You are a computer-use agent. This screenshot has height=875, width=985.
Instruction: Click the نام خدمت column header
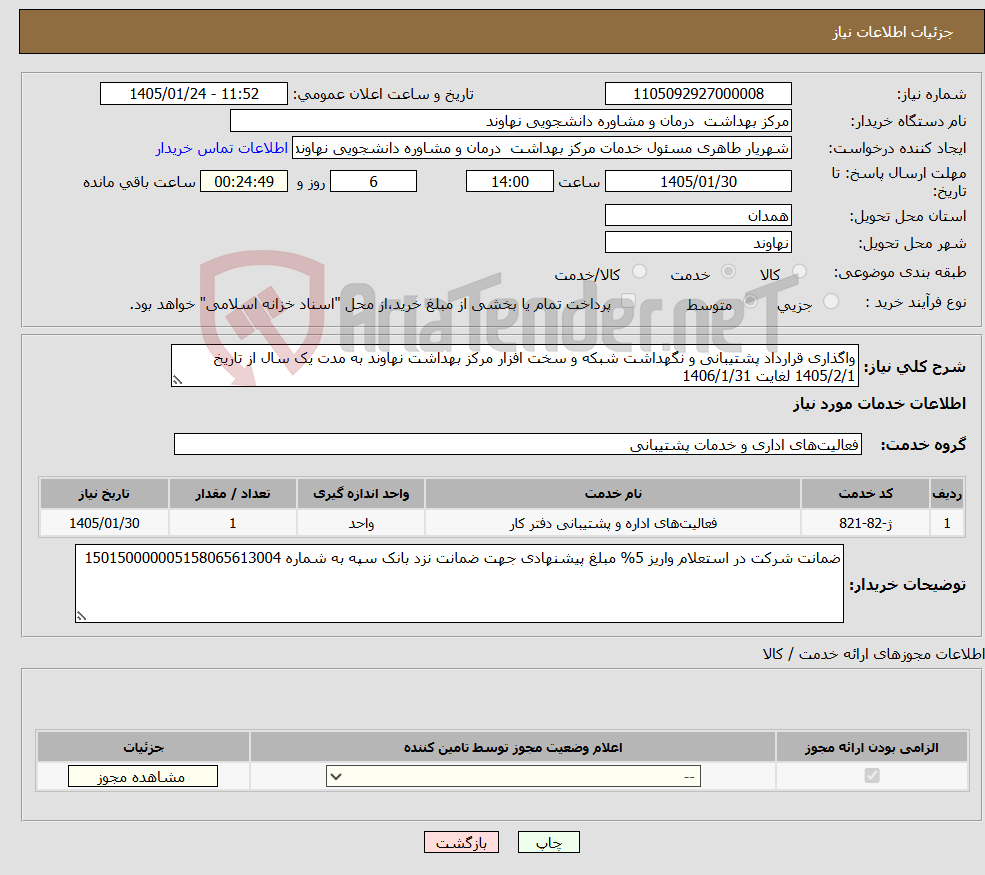click(613, 494)
